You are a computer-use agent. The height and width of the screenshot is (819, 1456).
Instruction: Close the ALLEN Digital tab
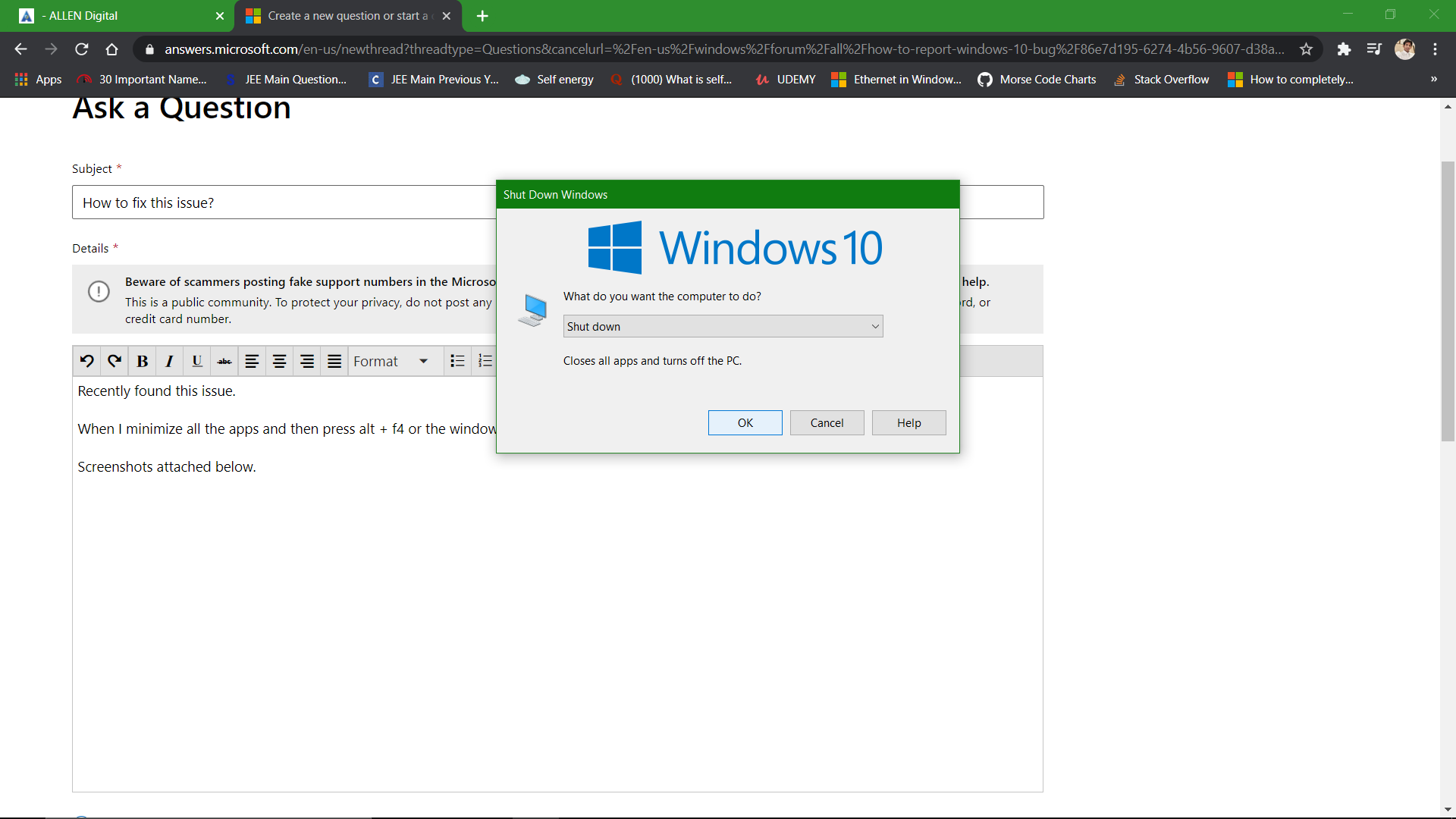point(220,16)
